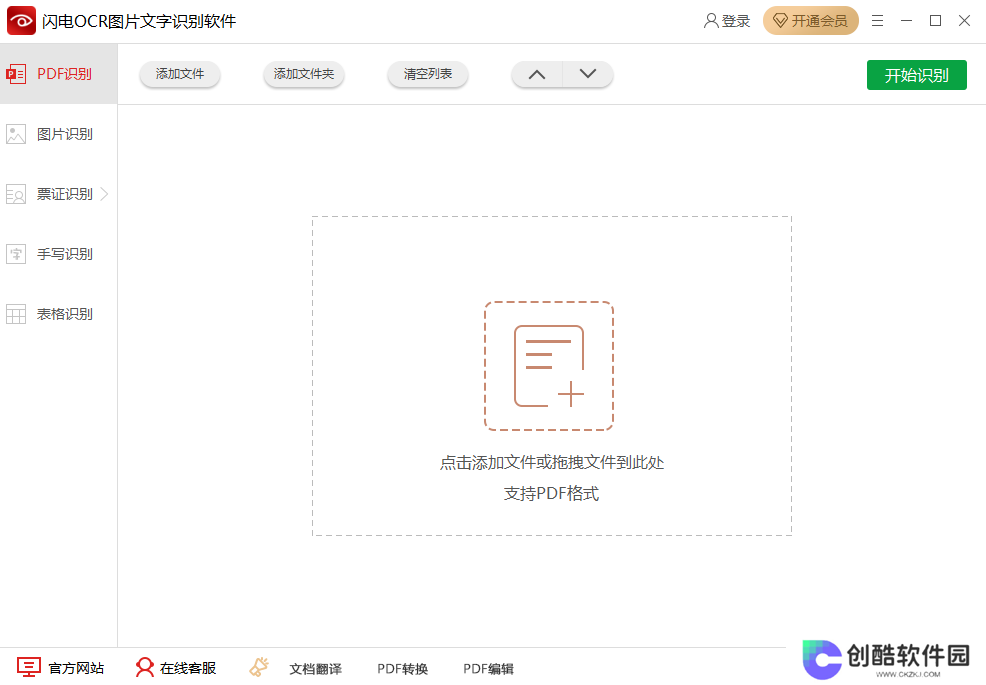Switch to 表格识别 tab
Image resolution: width=986 pixels, height=685 pixels.
(x=58, y=314)
